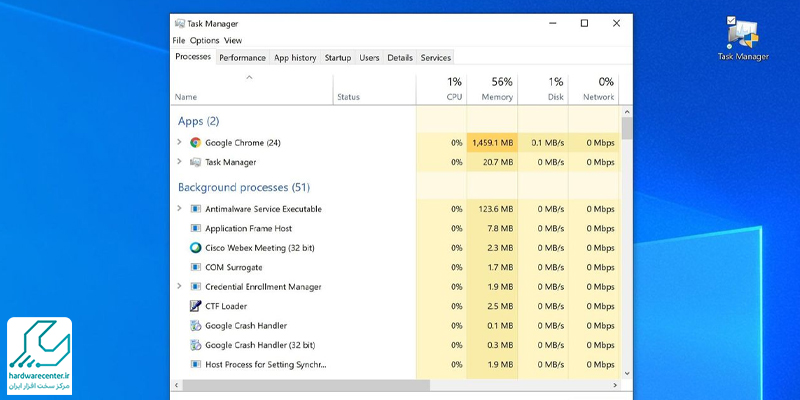Sort processes by CPU column
This screenshot has width=800, height=400.
pyautogui.click(x=441, y=89)
